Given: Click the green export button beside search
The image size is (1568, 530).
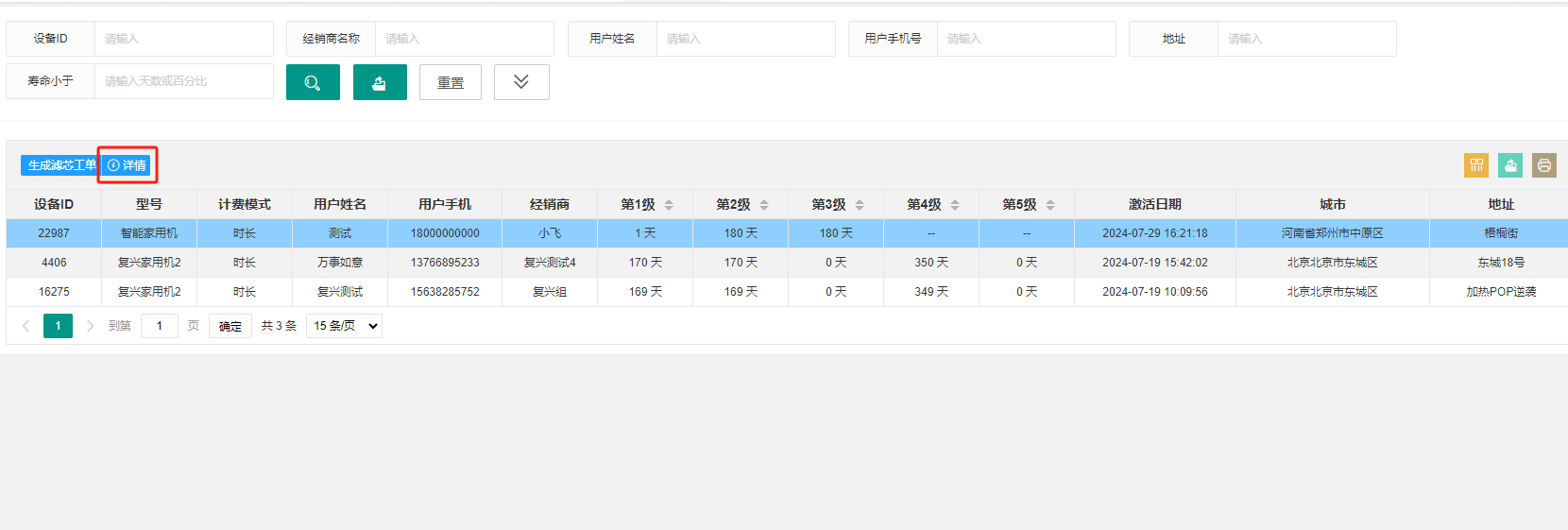Looking at the screenshot, I should click(x=380, y=82).
